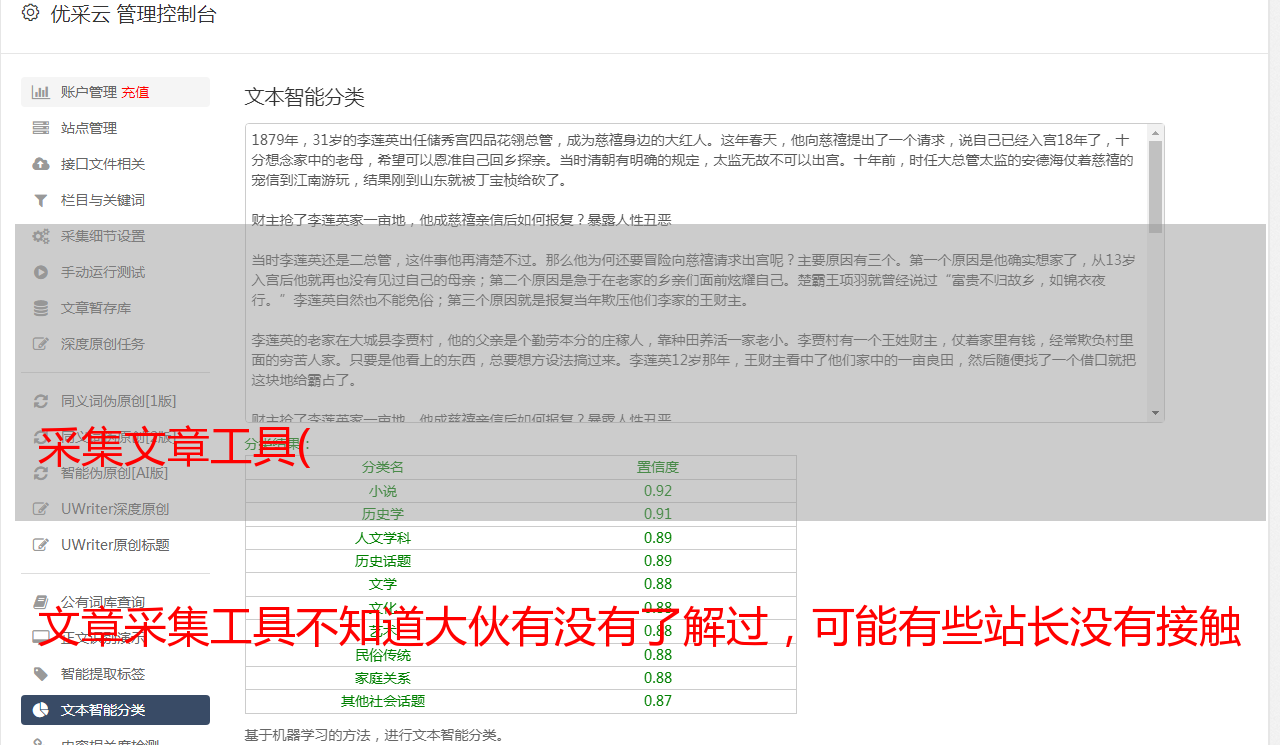Click the tag icon beside 智能提取标签
Image resolution: width=1280 pixels, height=745 pixels.
[41, 674]
